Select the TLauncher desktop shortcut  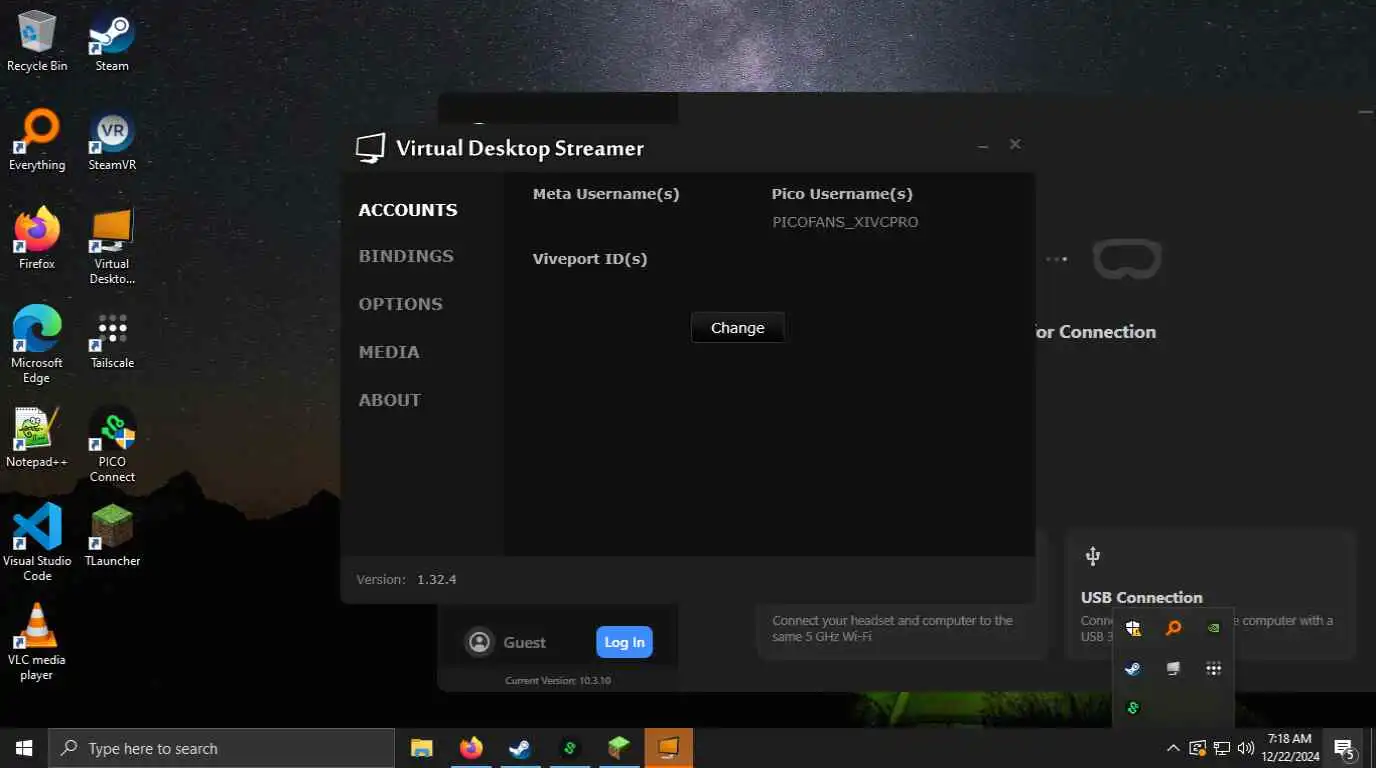pyautogui.click(x=112, y=536)
